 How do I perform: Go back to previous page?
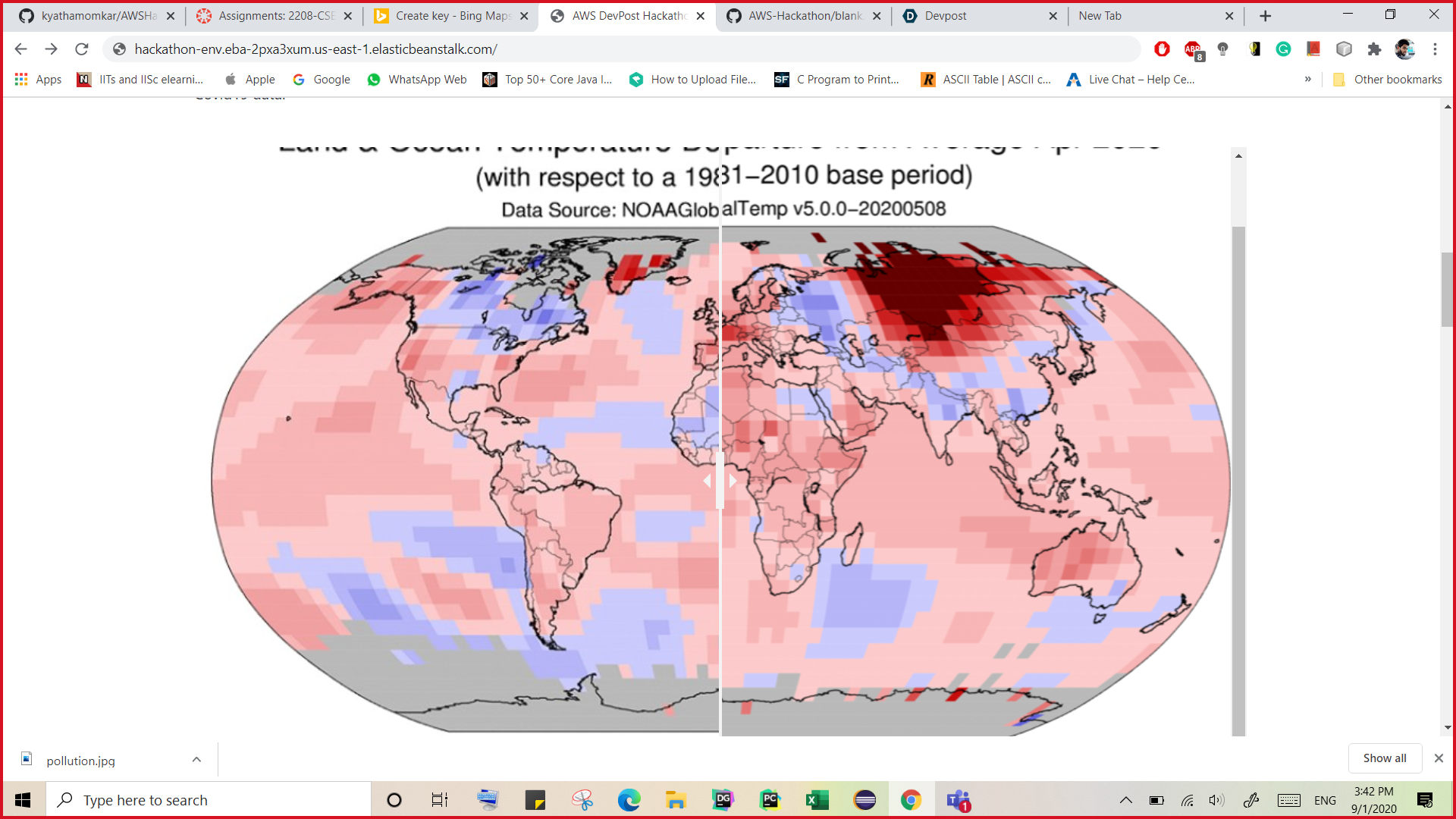click(x=20, y=49)
